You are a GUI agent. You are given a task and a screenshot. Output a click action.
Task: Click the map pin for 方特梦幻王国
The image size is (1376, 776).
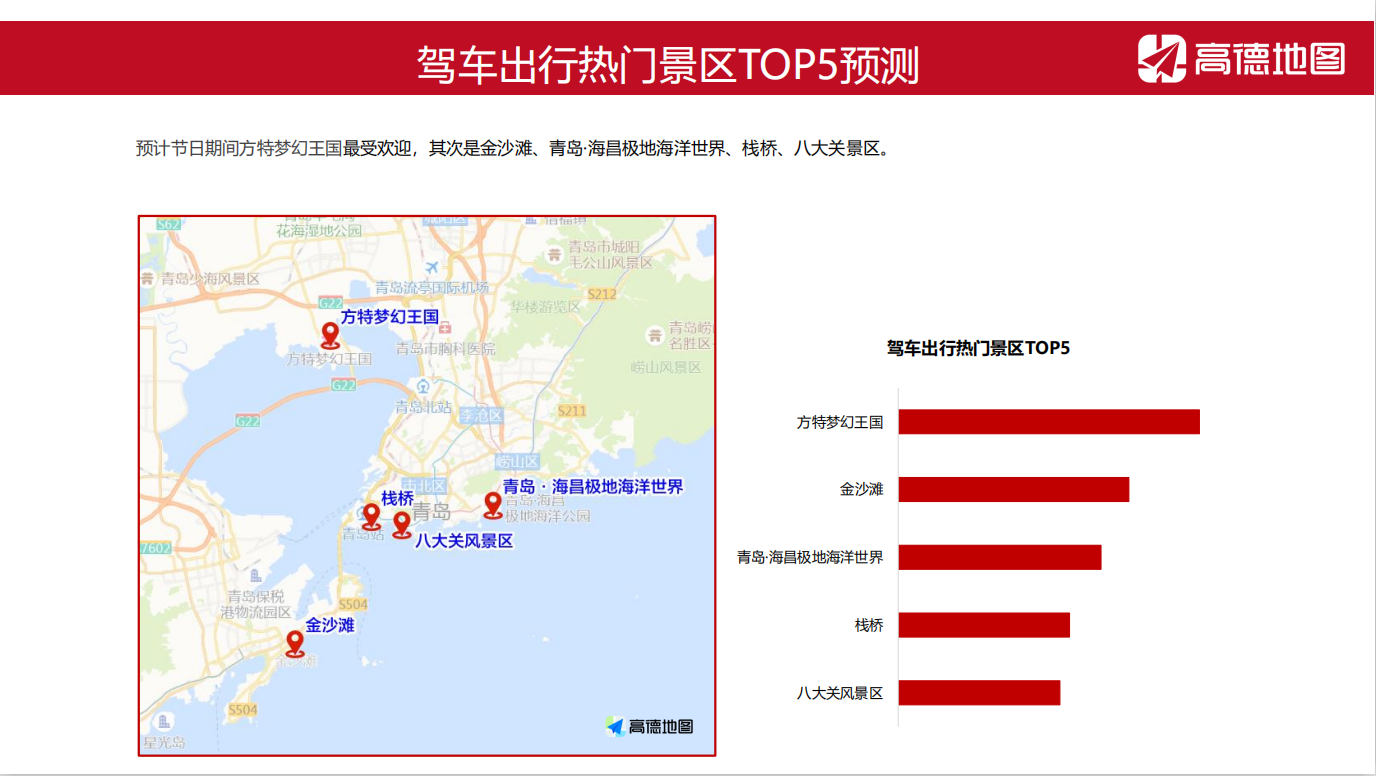pos(331,335)
